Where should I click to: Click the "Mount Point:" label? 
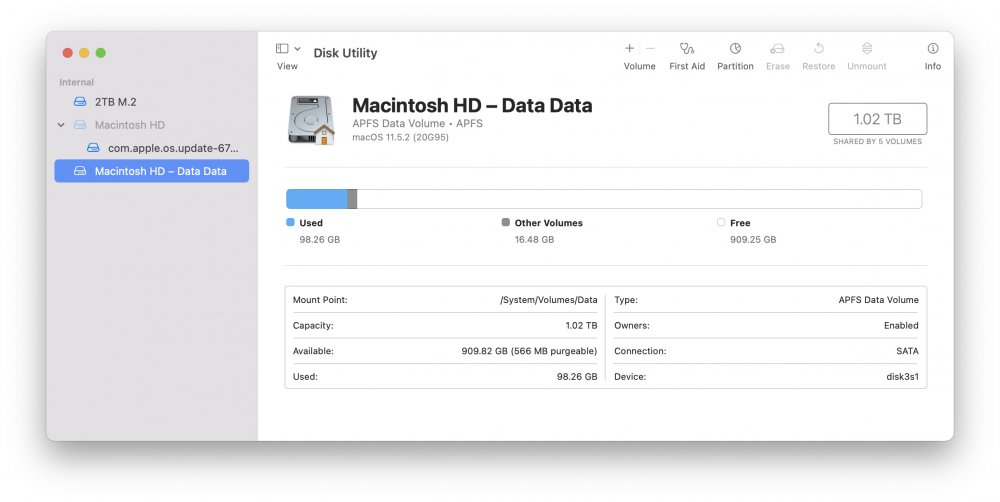click(x=320, y=300)
